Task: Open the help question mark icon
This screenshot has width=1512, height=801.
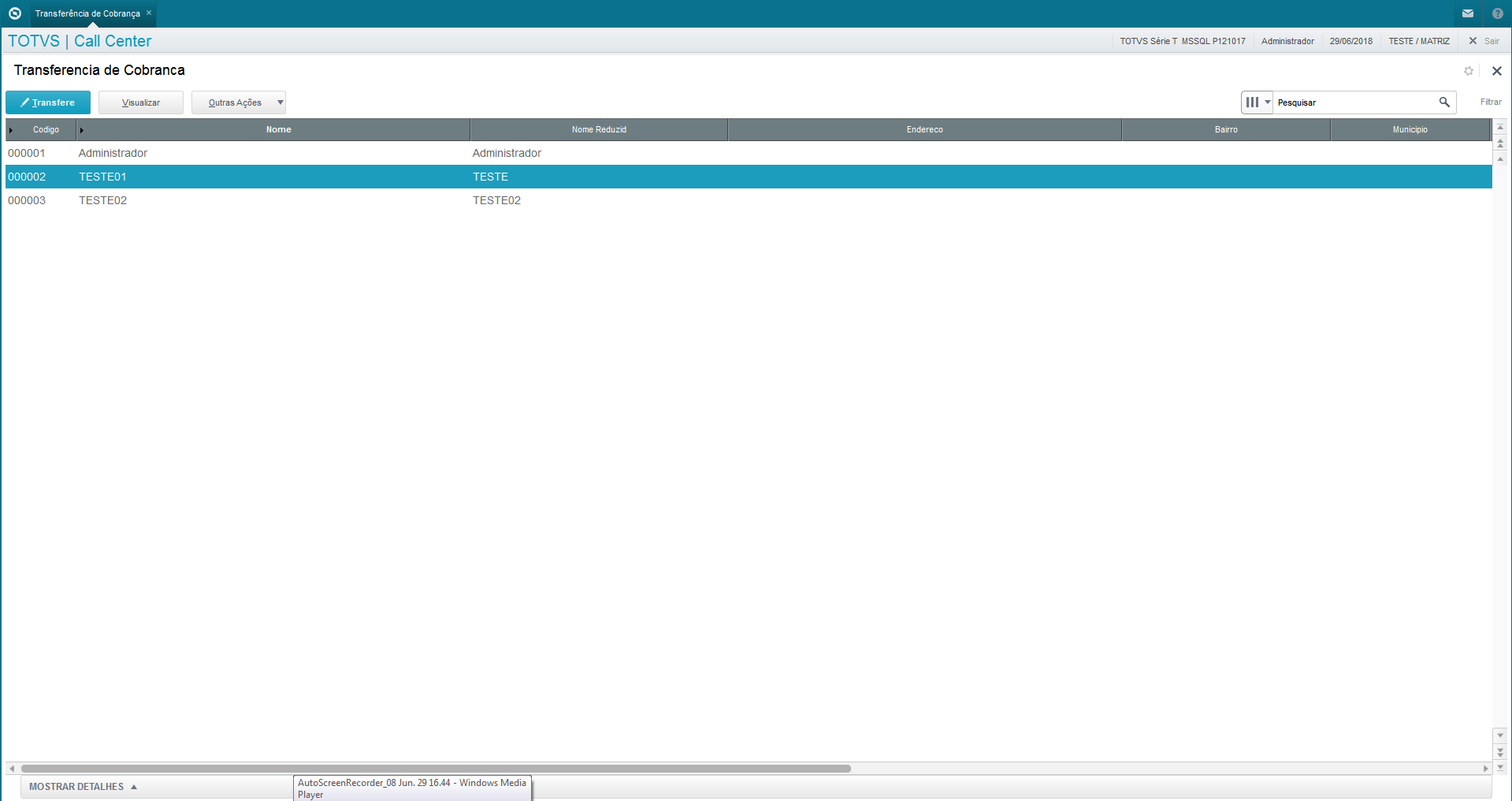Action: click(1498, 13)
